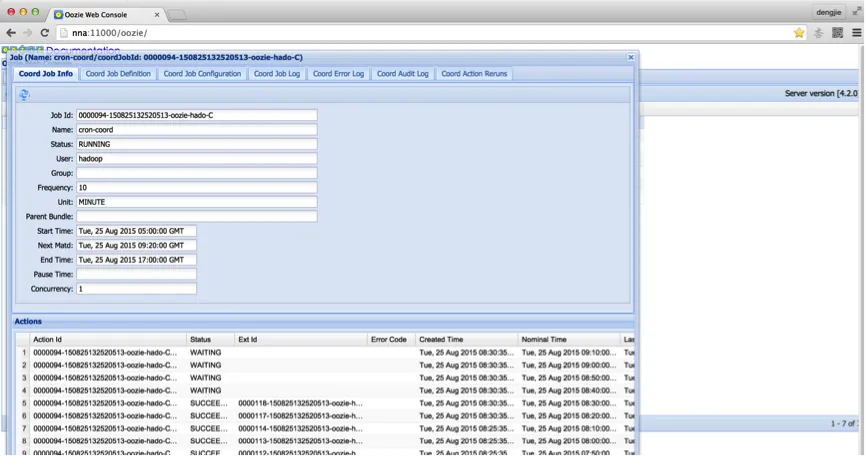Image resolution: width=865 pixels, height=456 pixels.
Task: Click Ext Id 0000118-150825132520513-oozie-h
Action: (x=300, y=403)
